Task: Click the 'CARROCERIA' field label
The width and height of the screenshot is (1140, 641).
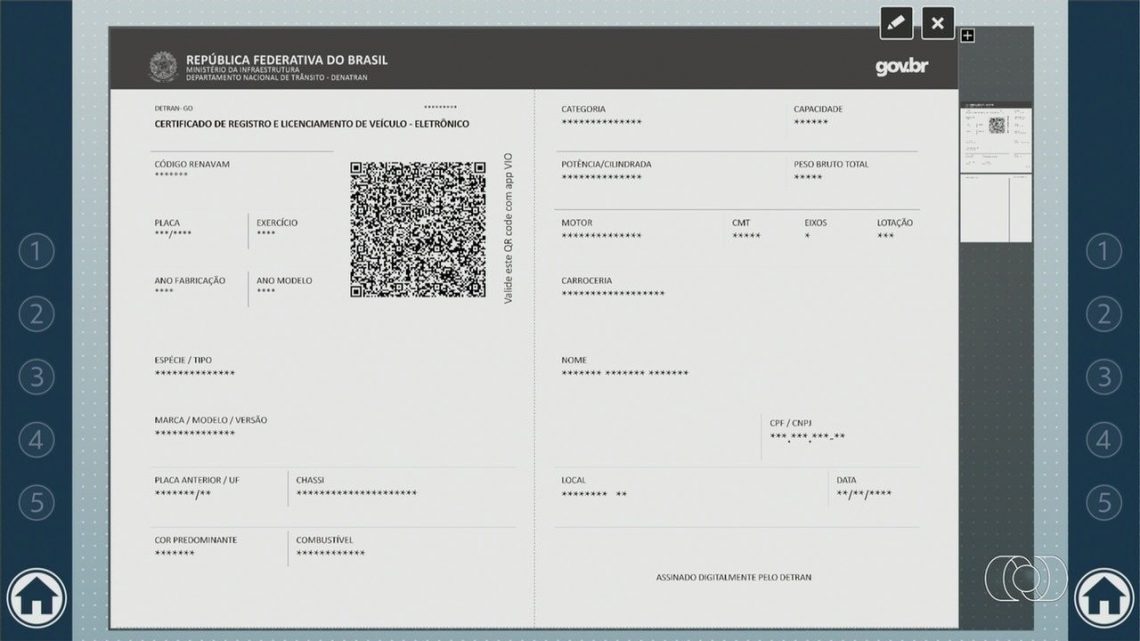Action: [x=587, y=281]
